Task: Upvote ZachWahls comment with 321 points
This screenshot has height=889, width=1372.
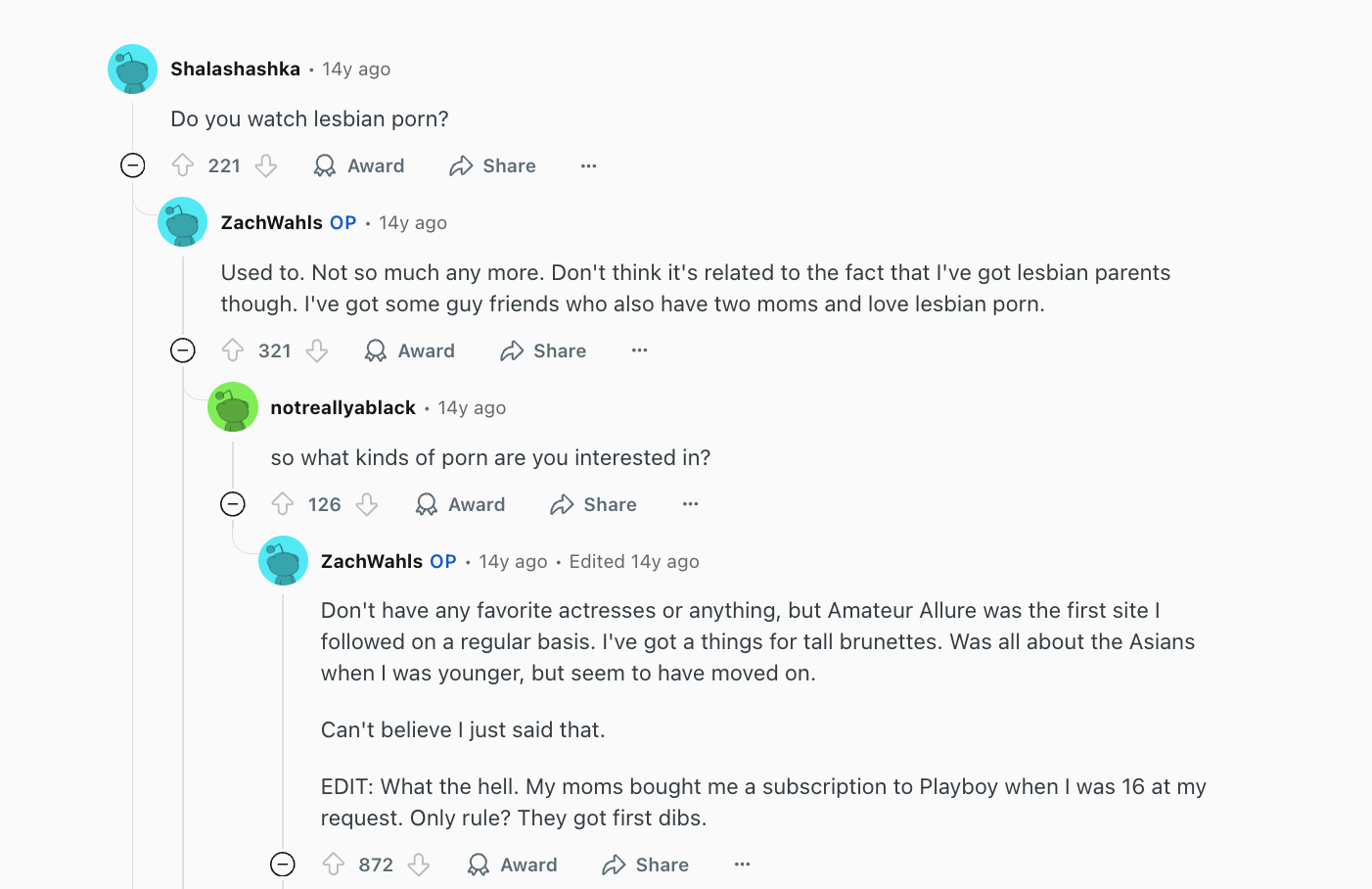Action: click(x=233, y=351)
